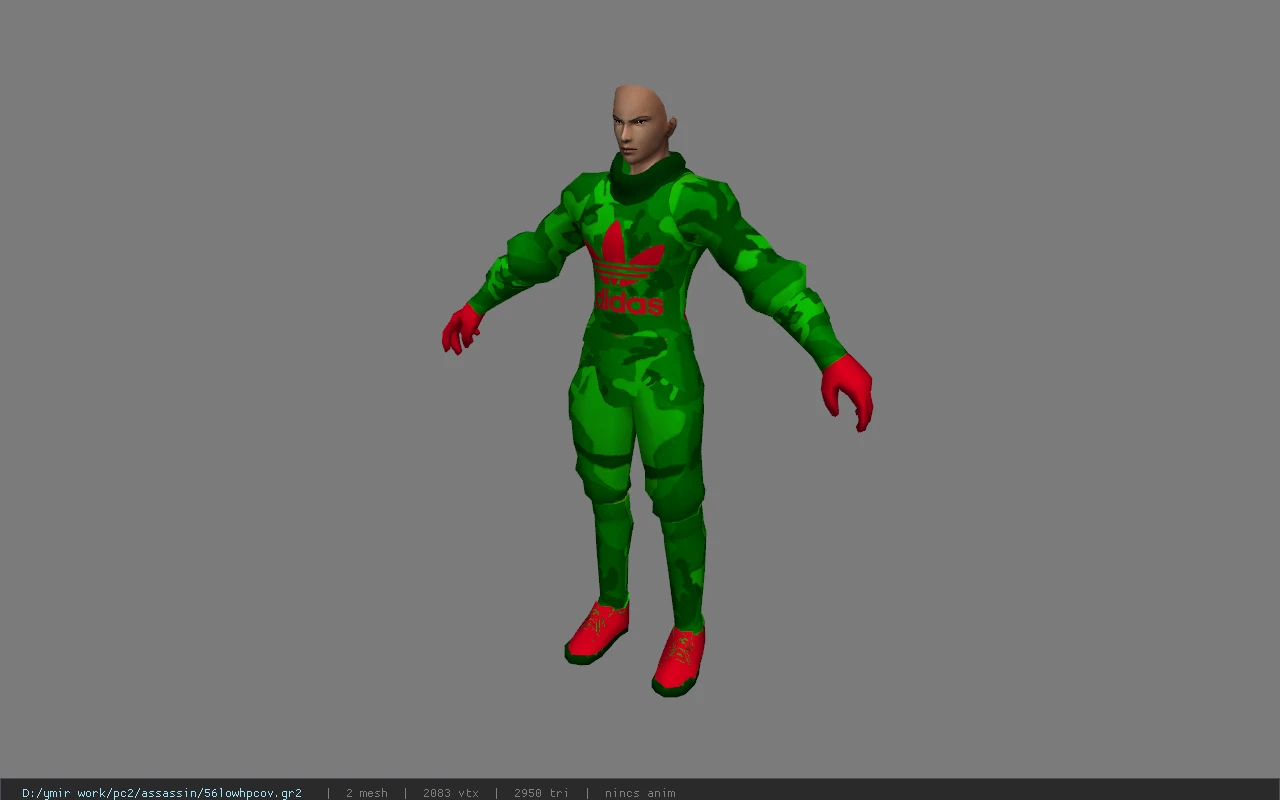Image resolution: width=1280 pixels, height=800 pixels.
Task: Click the 3D character model in the viewport
Action: click(x=657, y=391)
